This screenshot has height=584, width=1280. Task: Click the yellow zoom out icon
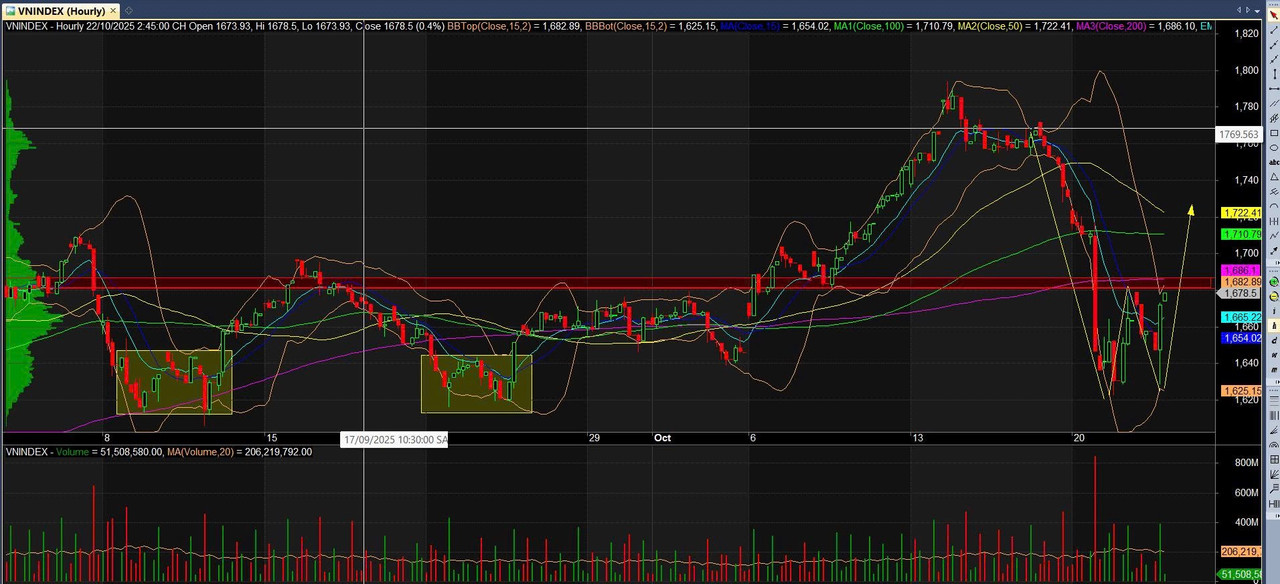coord(1273,297)
